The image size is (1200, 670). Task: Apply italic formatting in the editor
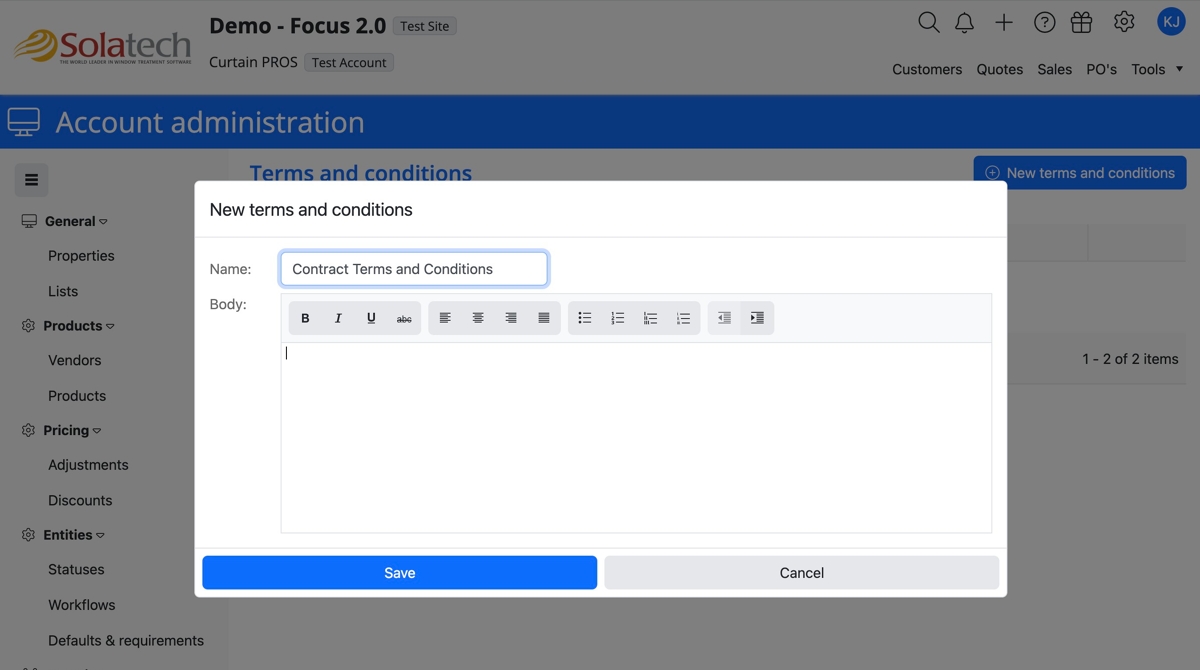click(338, 318)
